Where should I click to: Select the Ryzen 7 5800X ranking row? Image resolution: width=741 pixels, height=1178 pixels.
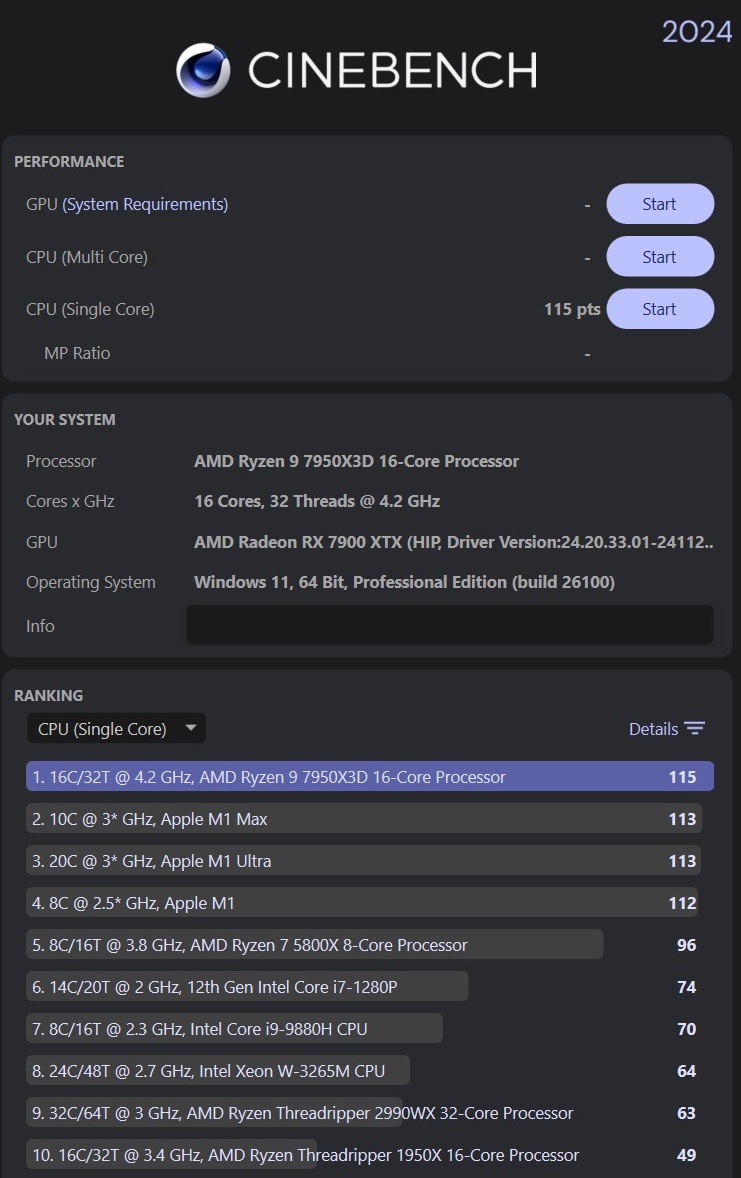(x=314, y=945)
